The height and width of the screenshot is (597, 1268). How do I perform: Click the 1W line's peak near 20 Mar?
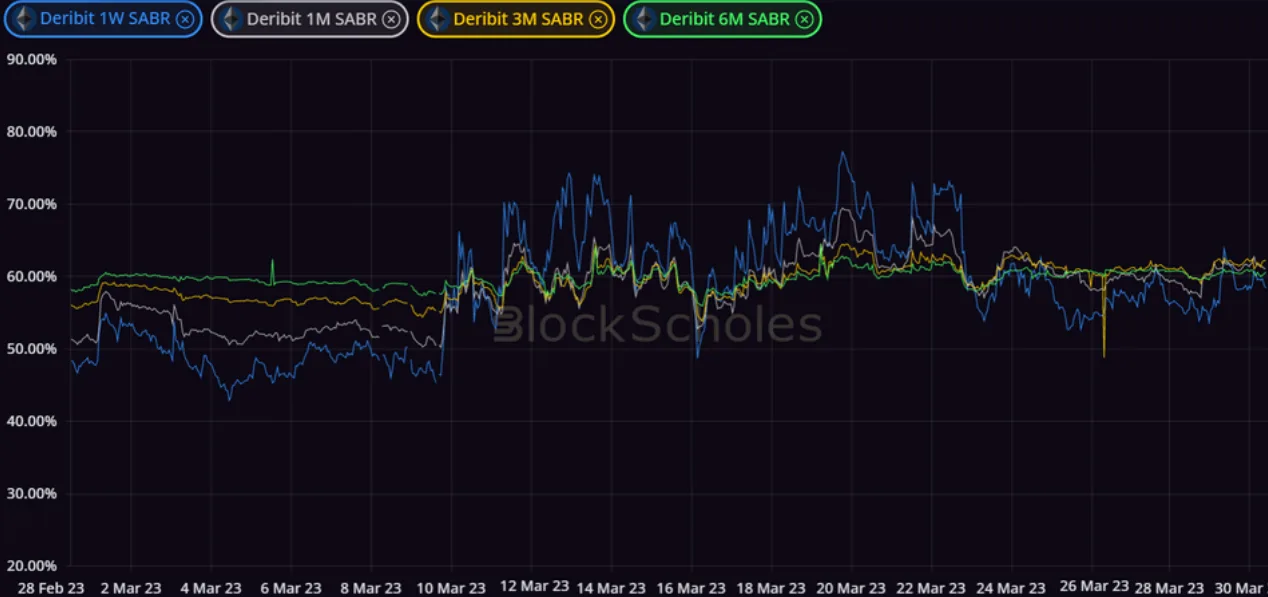click(x=842, y=153)
